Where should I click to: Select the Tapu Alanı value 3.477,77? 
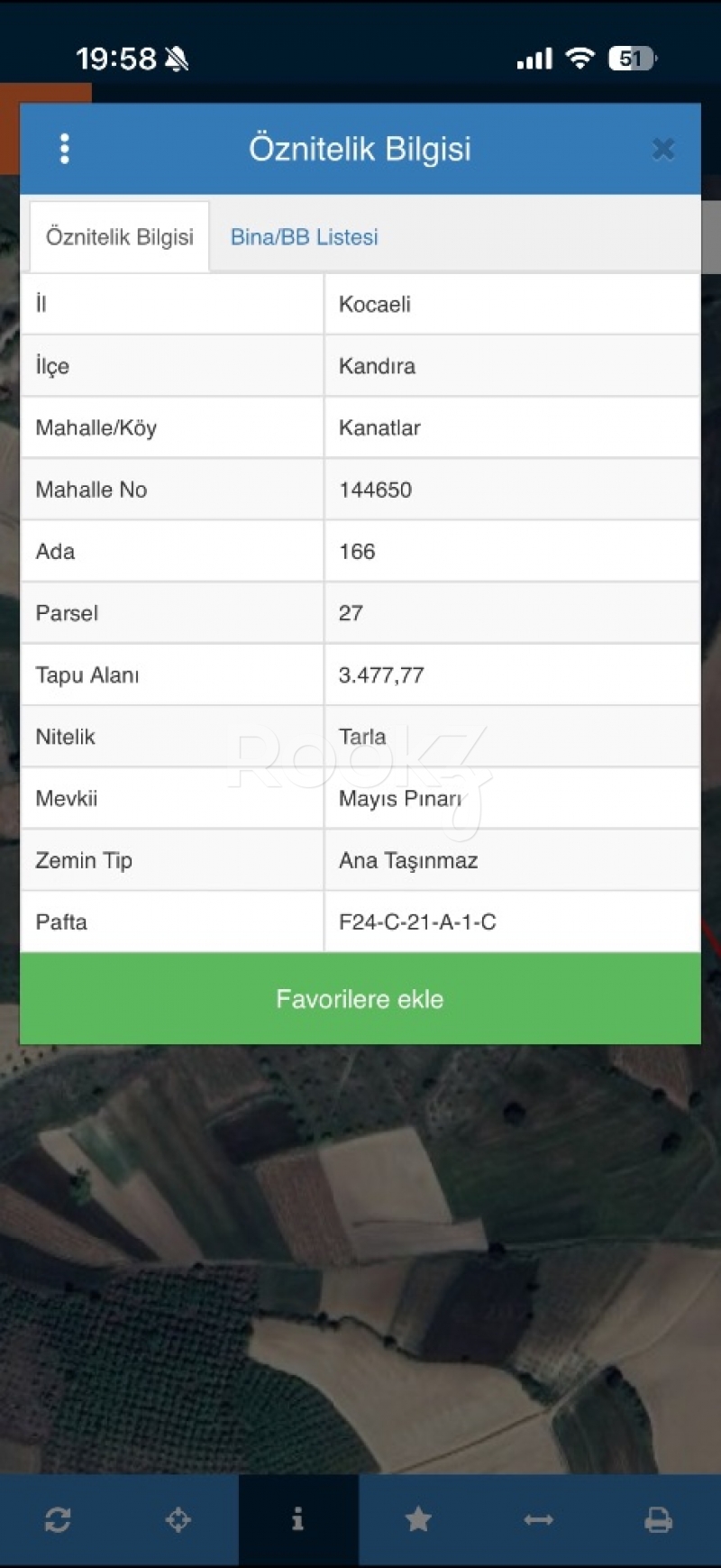pos(381,675)
